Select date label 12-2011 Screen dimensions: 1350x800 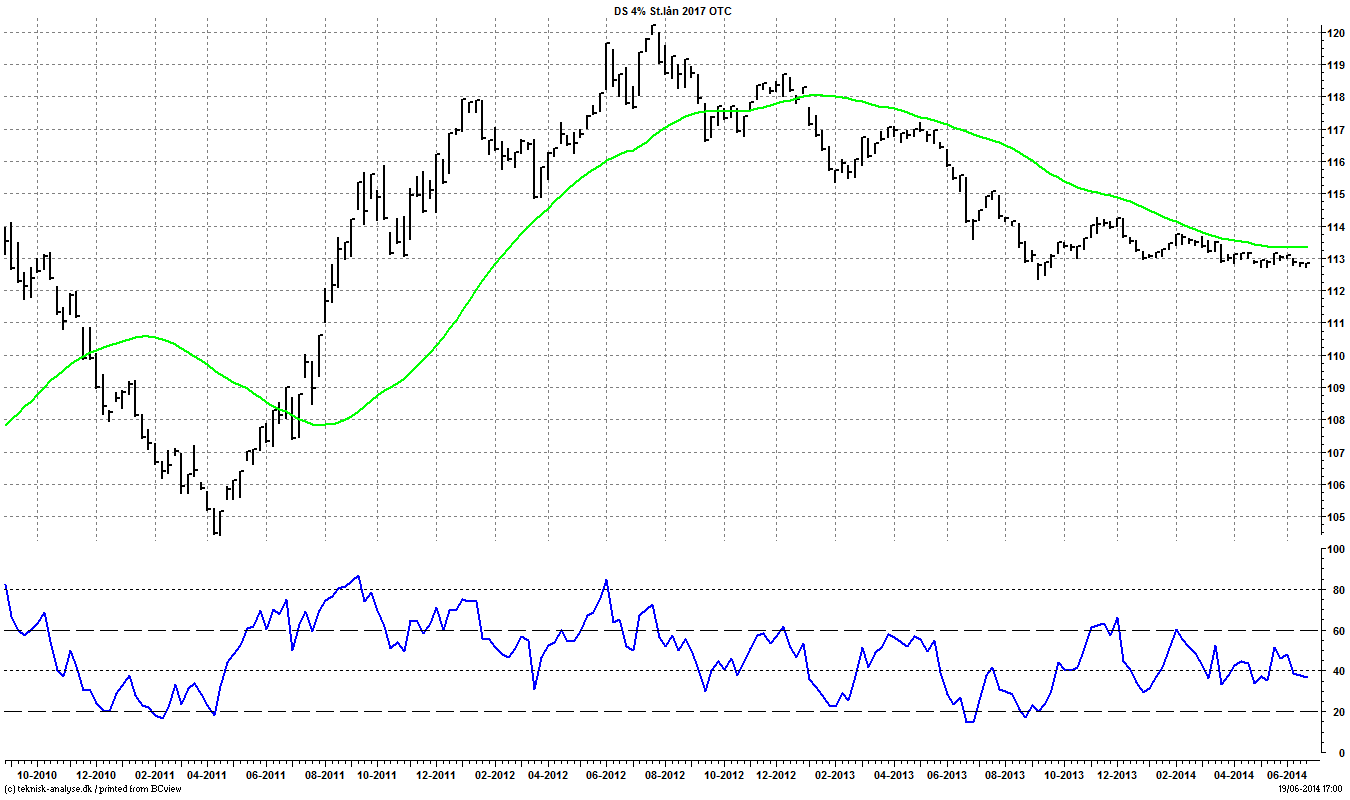pyautogui.click(x=436, y=774)
